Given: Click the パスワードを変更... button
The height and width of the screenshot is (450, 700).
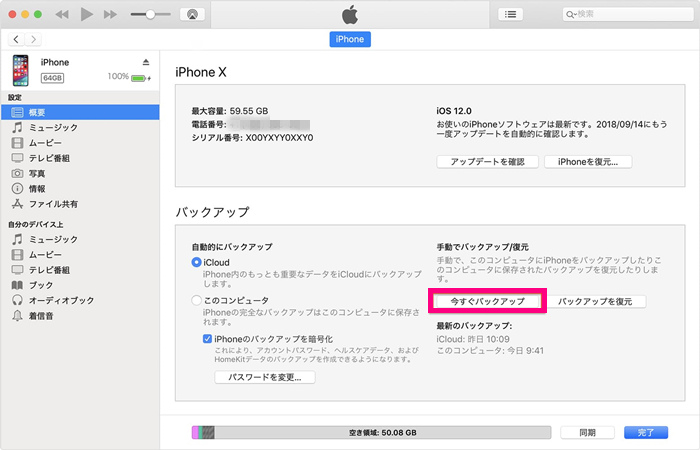Looking at the screenshot, I should [x=265, y=377].
